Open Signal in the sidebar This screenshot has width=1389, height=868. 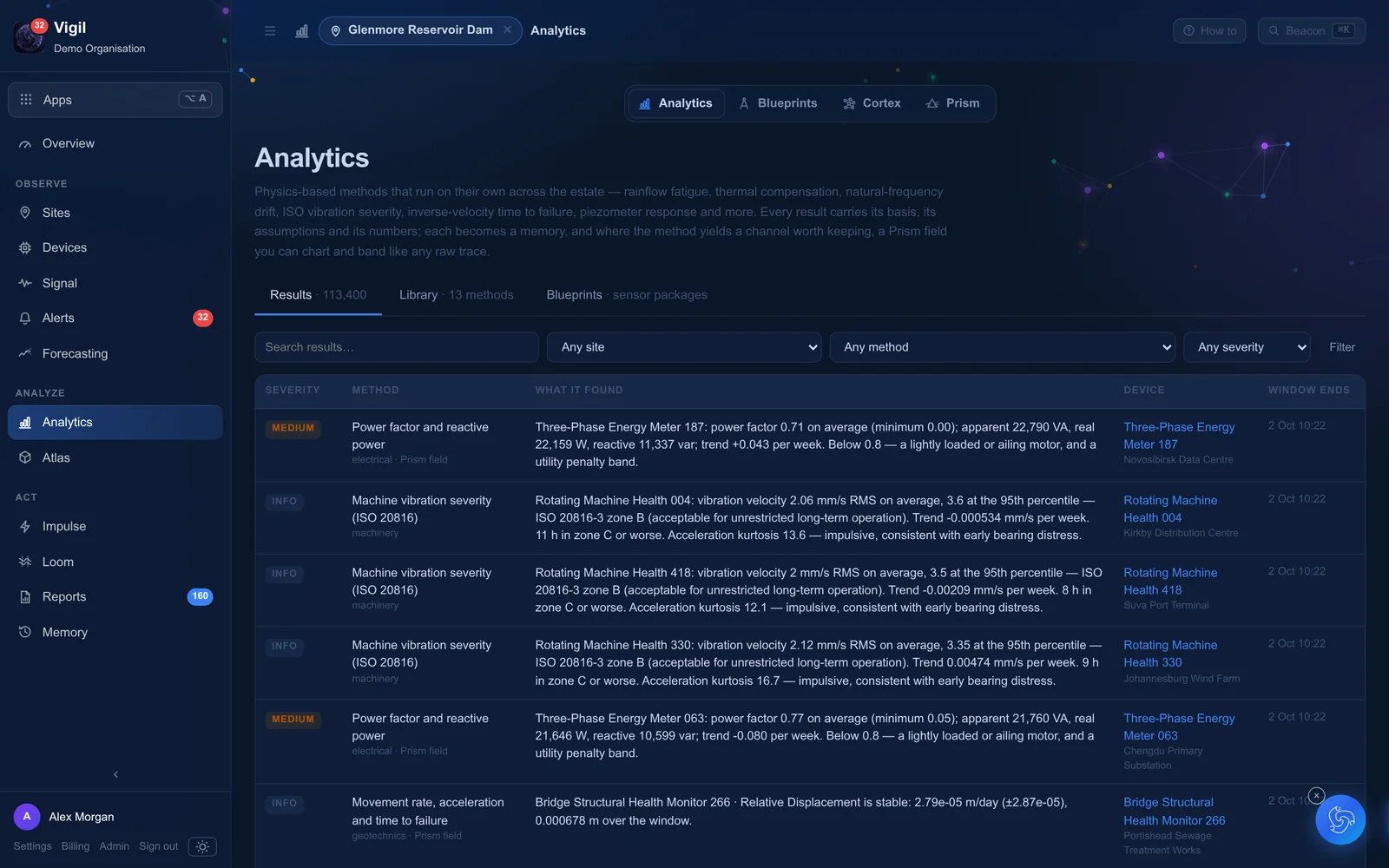click(115, 283)
